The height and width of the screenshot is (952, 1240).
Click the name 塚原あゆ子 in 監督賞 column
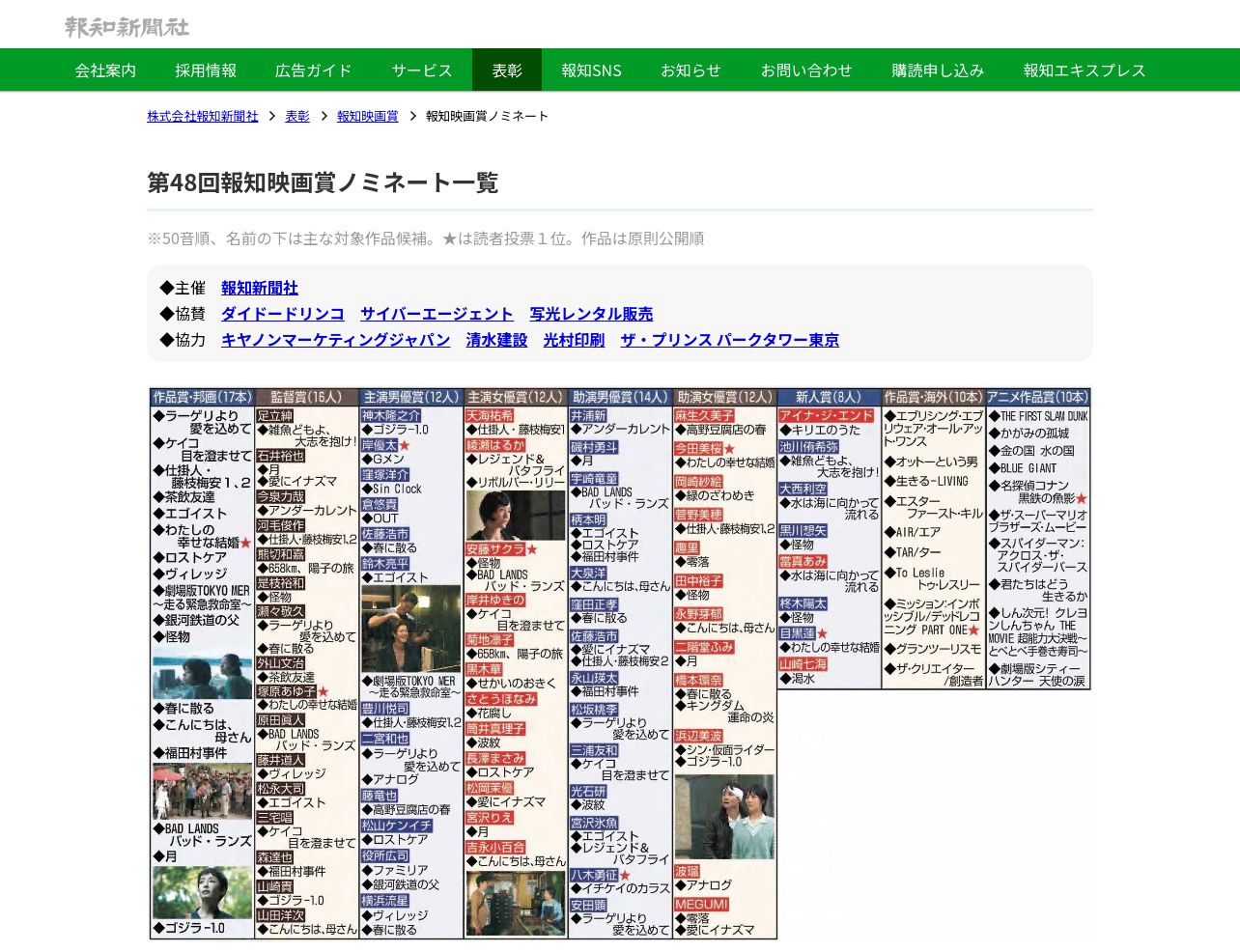(x=287, y=691)
